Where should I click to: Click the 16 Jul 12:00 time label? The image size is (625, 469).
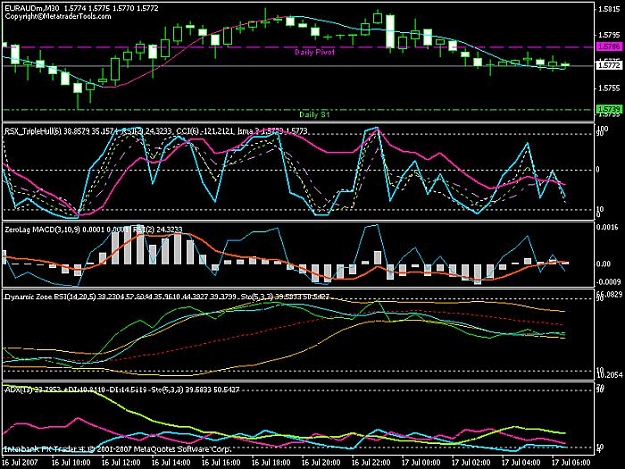coord(121,463)
